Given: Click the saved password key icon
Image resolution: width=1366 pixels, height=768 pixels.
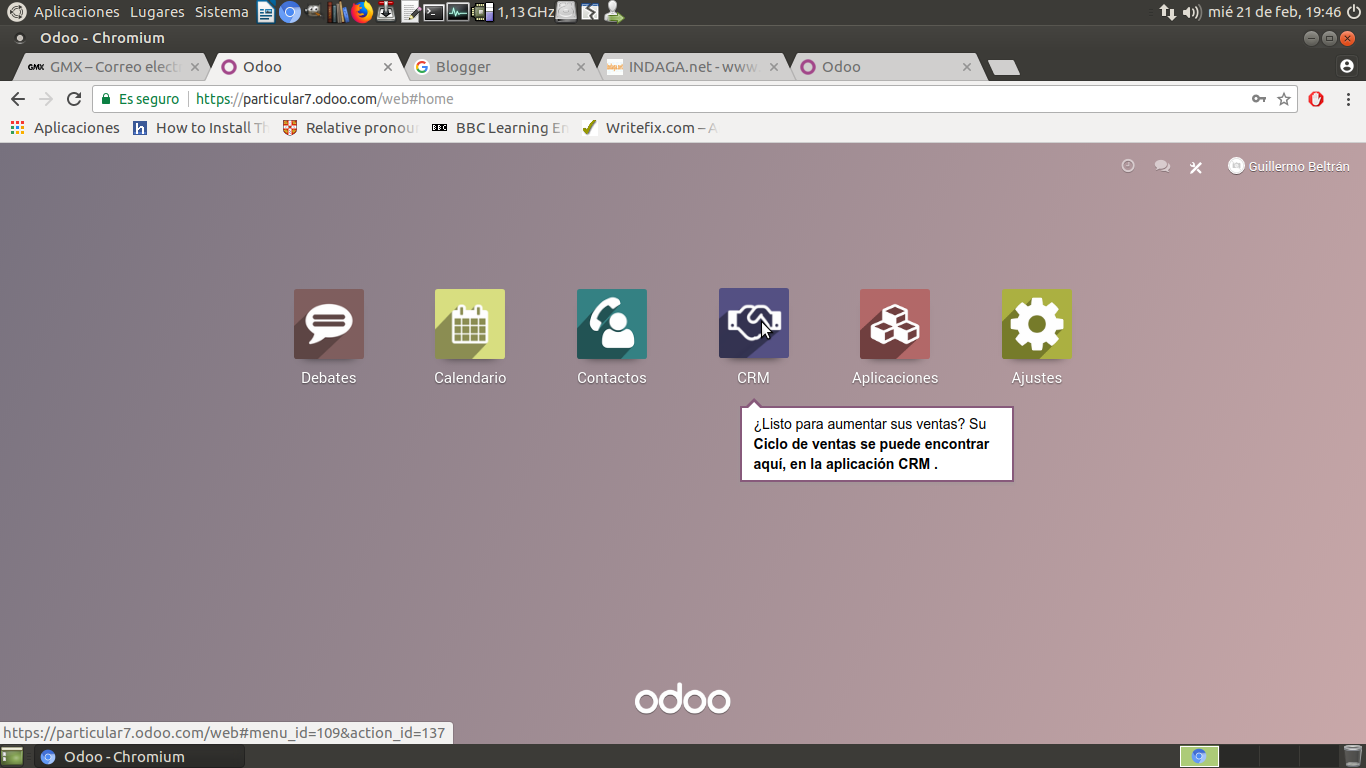Looking at the screenshot, I should [x=1259, y=99].
